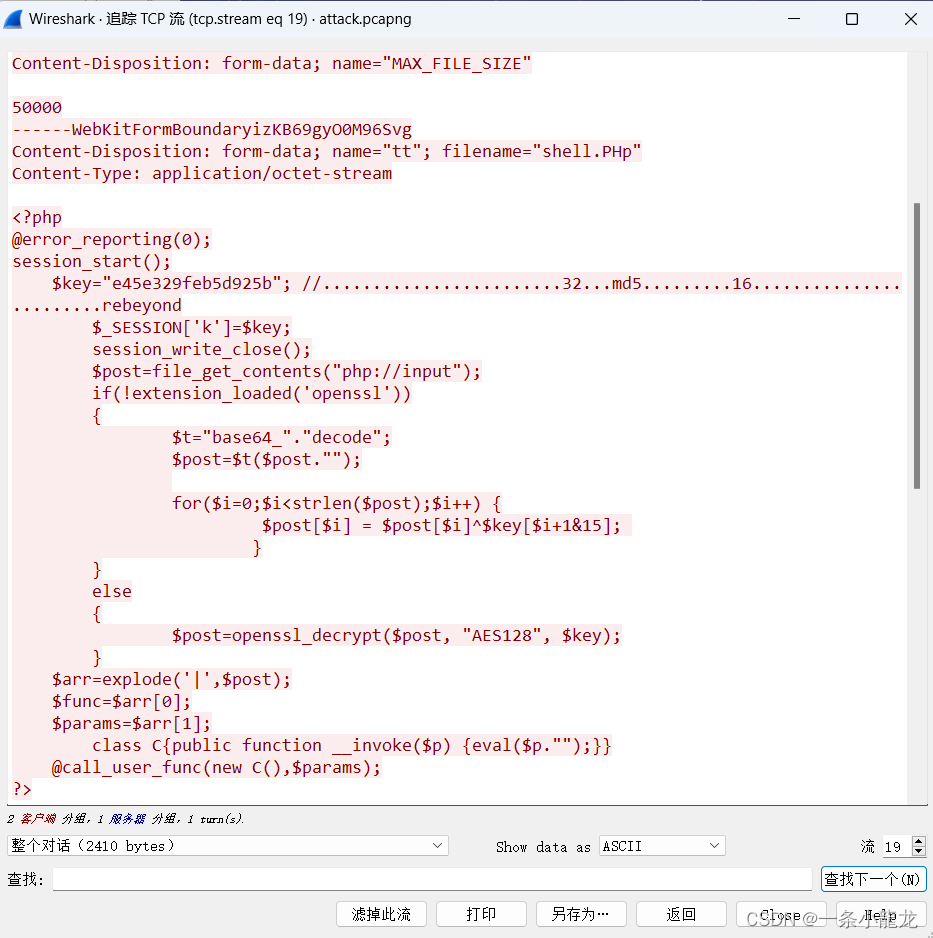This screenshot has height=938, width=933.
Task: Click the @call_user_func(new C(),$params); line
Action: (217, 768)
